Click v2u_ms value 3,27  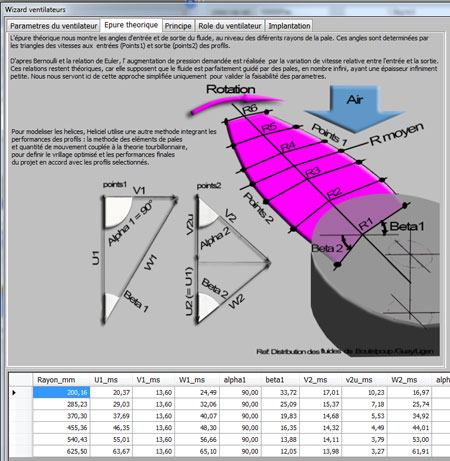point(364,451)
